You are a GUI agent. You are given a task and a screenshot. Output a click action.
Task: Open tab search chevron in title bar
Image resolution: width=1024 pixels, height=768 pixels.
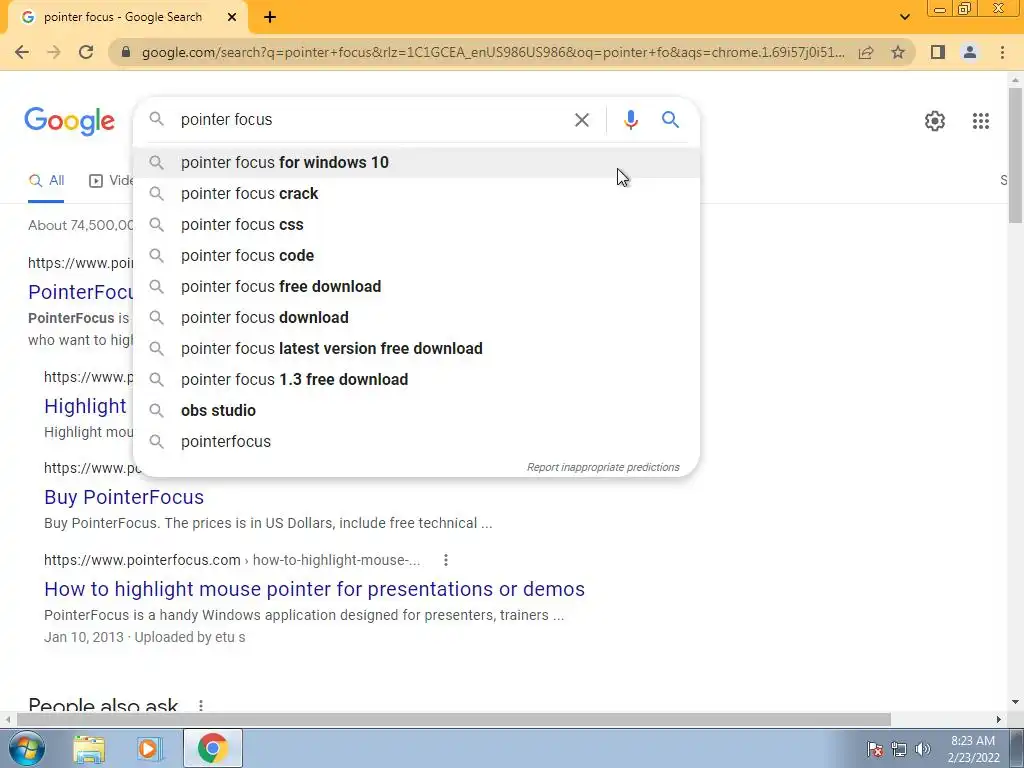(x=904, y=17)
